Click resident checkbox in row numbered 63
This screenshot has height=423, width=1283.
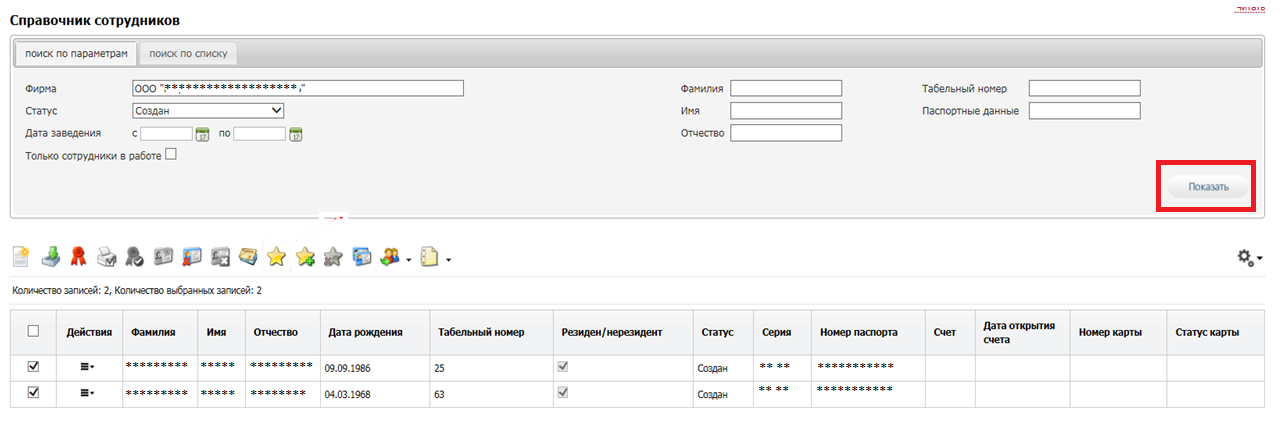click(x=563, y=393)
